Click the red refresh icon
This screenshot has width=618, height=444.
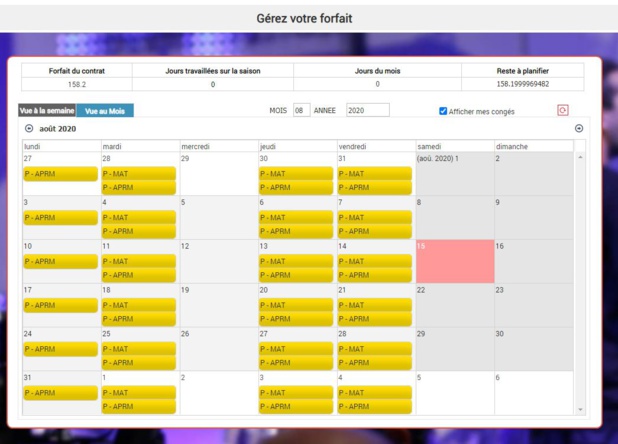[563, 111]
